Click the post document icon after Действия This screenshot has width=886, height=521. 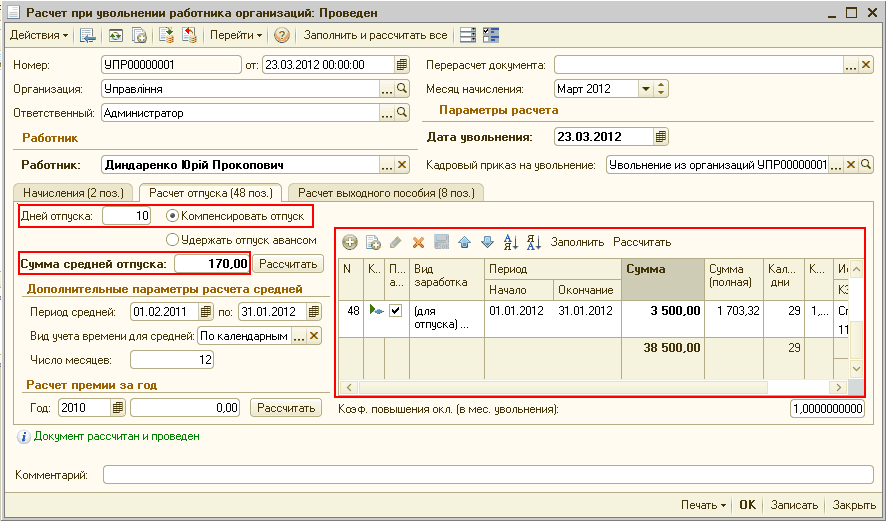88,36
